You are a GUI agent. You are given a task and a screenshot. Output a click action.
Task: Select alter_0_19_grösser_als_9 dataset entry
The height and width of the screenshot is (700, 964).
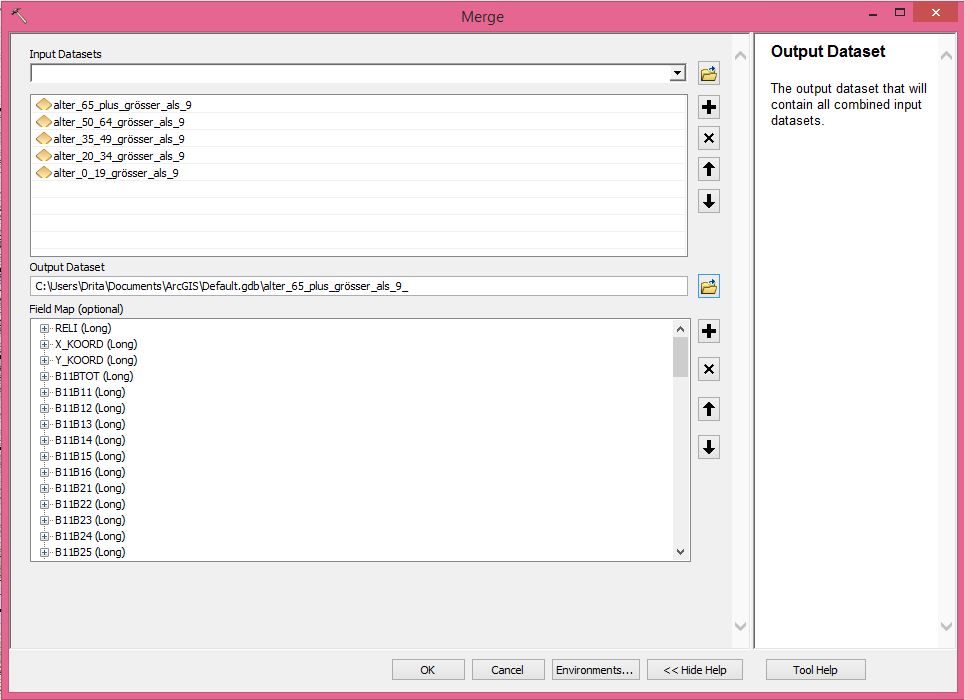pos(115,173)
